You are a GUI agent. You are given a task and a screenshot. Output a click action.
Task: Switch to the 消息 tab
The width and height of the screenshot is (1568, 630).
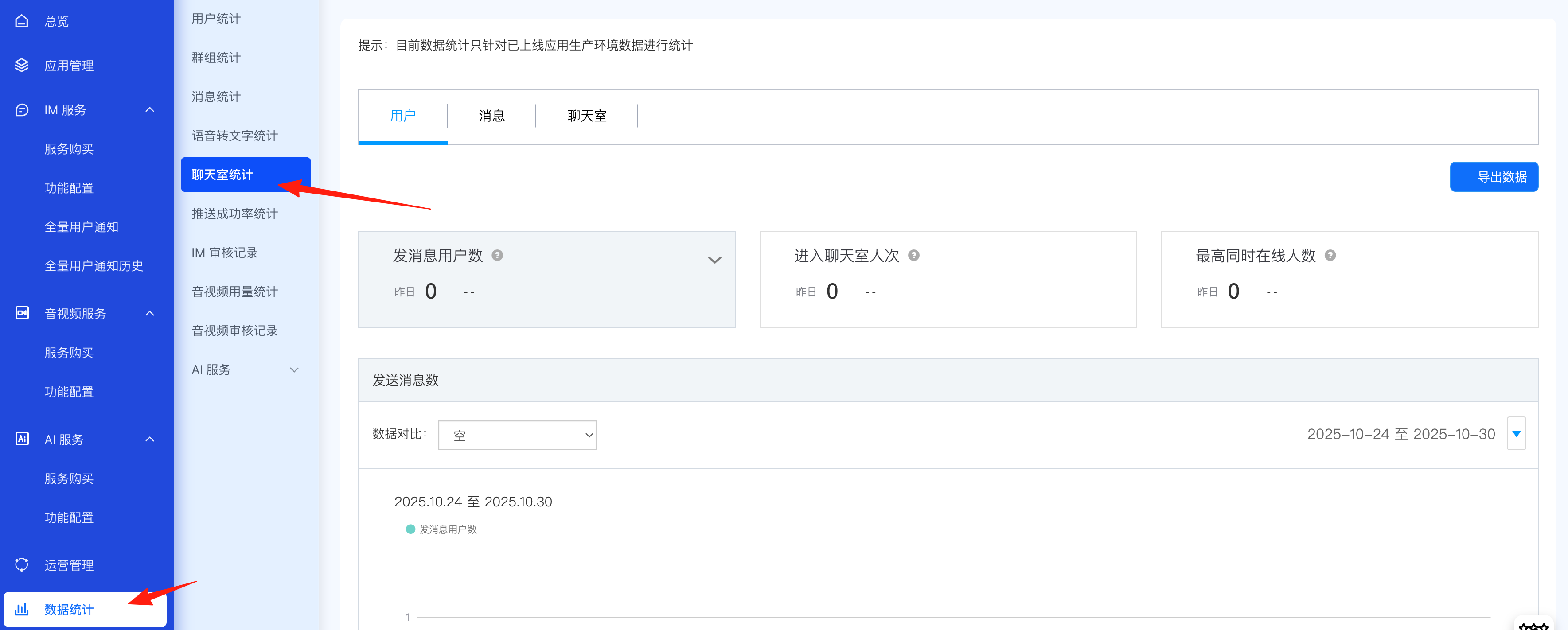click(x=491, y=116)
